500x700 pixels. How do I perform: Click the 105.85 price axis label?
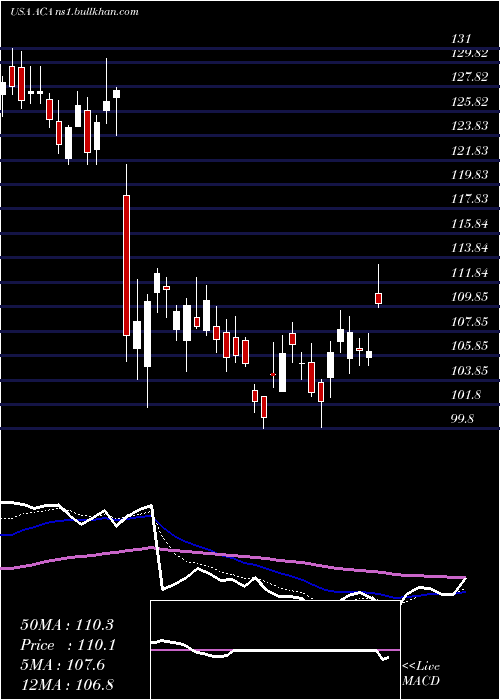(469, 346)
